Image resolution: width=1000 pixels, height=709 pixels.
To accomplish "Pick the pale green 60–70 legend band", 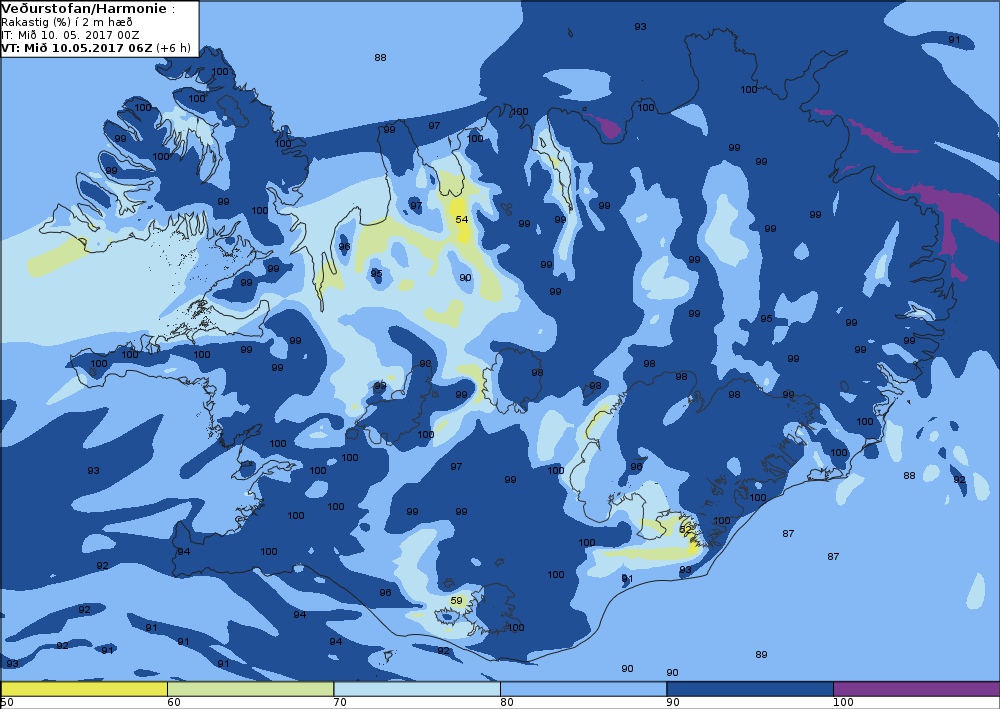I will tap(250, 689).
